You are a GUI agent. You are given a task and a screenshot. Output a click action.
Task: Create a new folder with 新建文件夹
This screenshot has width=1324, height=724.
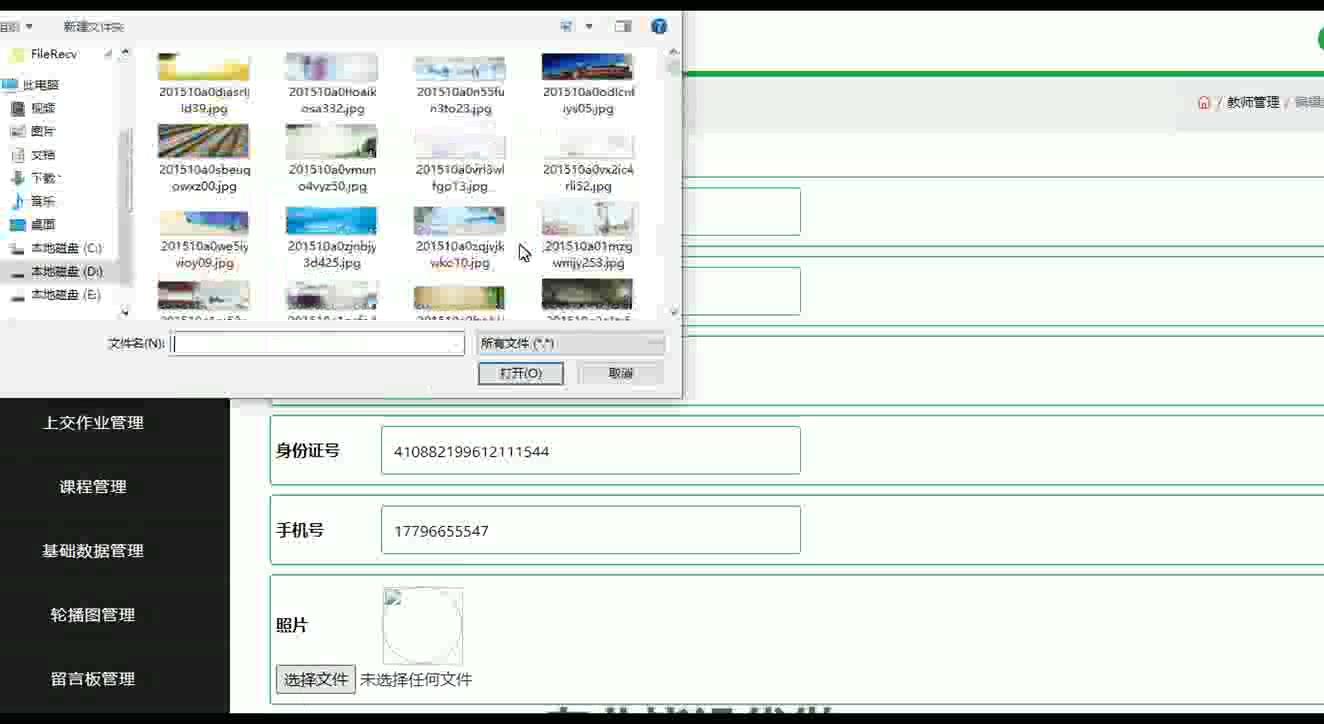click(93, 27)
